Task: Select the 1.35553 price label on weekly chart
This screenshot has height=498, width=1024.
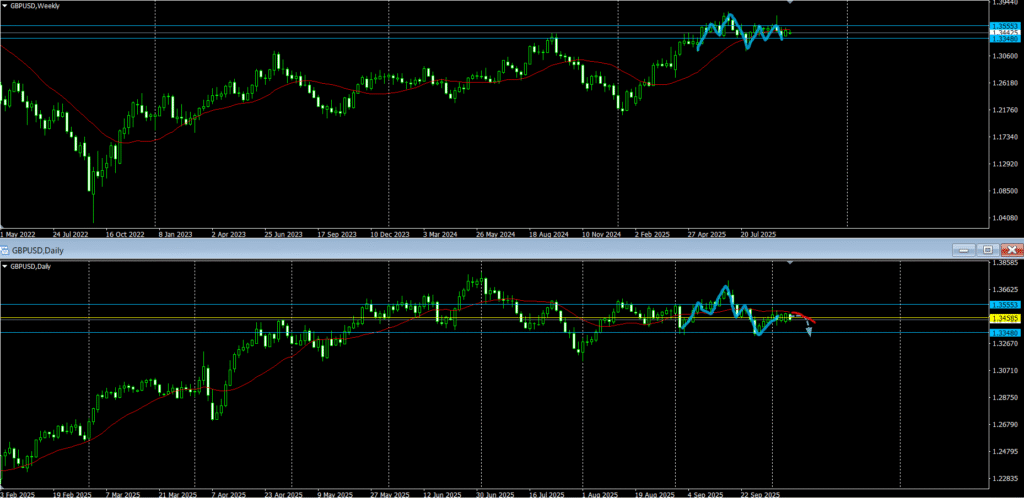Action: click(1003, 25)
